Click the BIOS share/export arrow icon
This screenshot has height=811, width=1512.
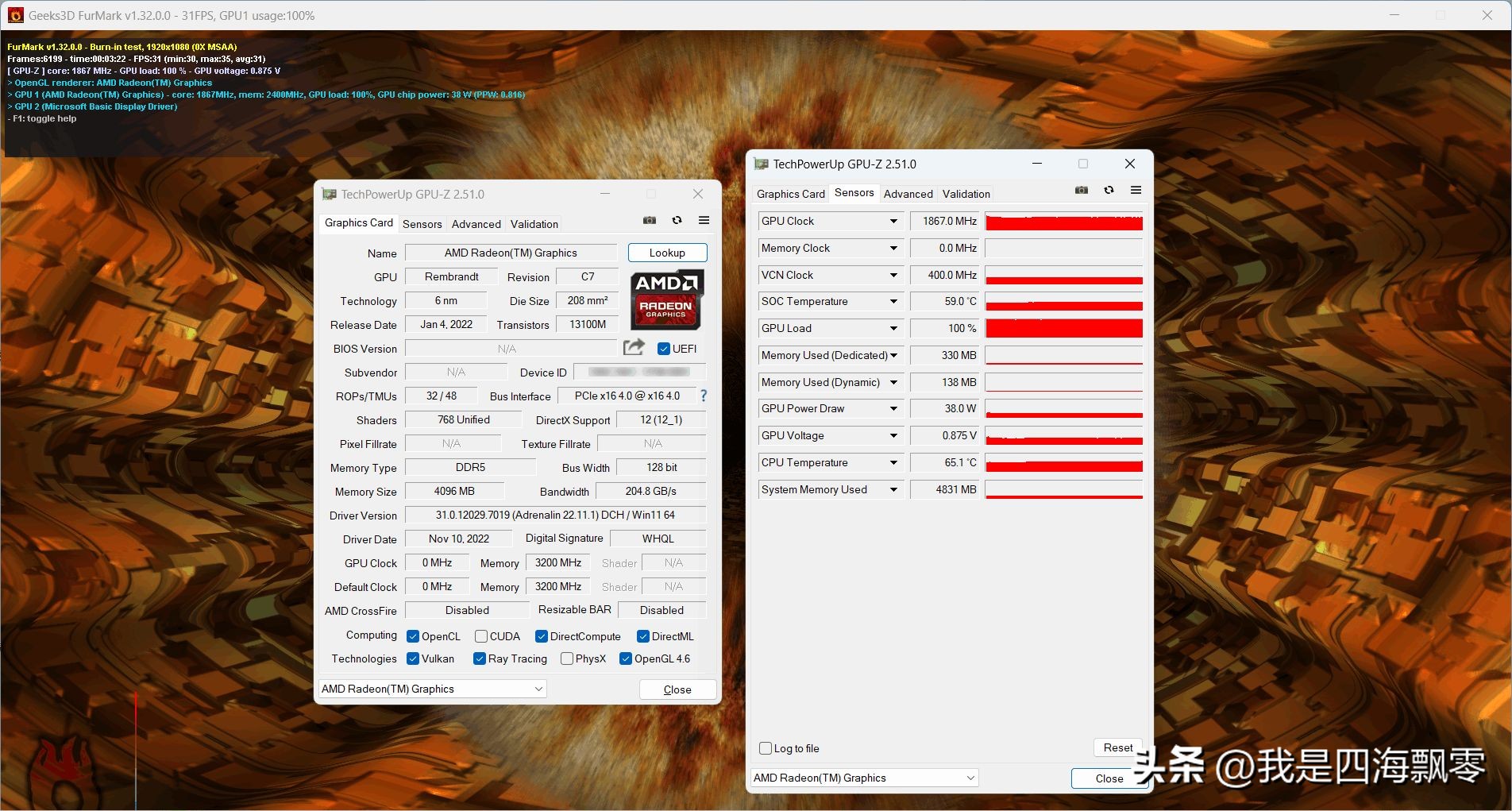pos(634,347)
